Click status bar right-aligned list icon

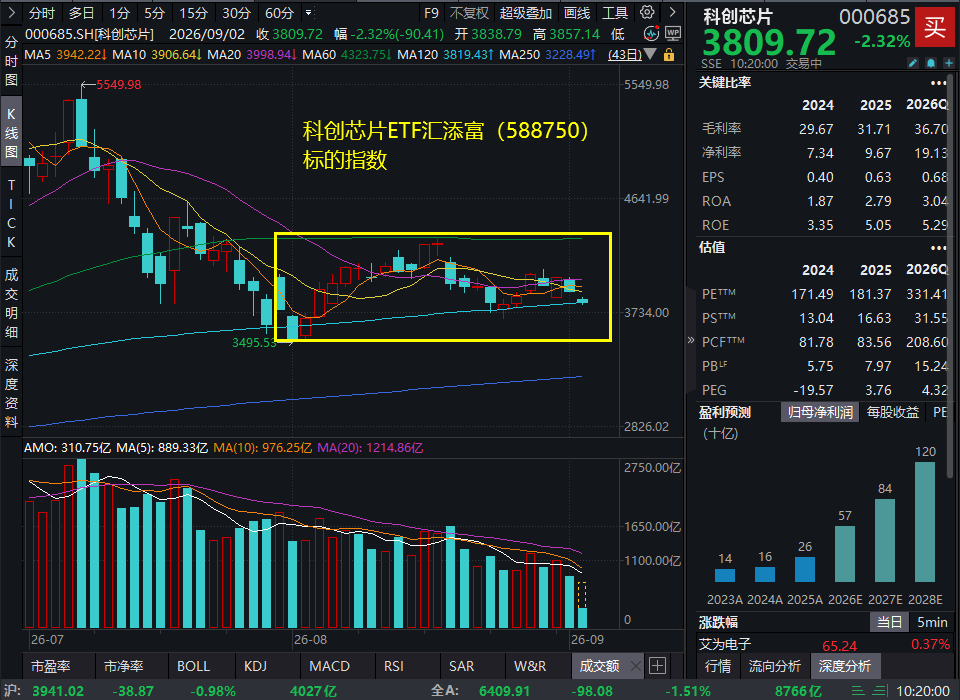tap(880, 691)
